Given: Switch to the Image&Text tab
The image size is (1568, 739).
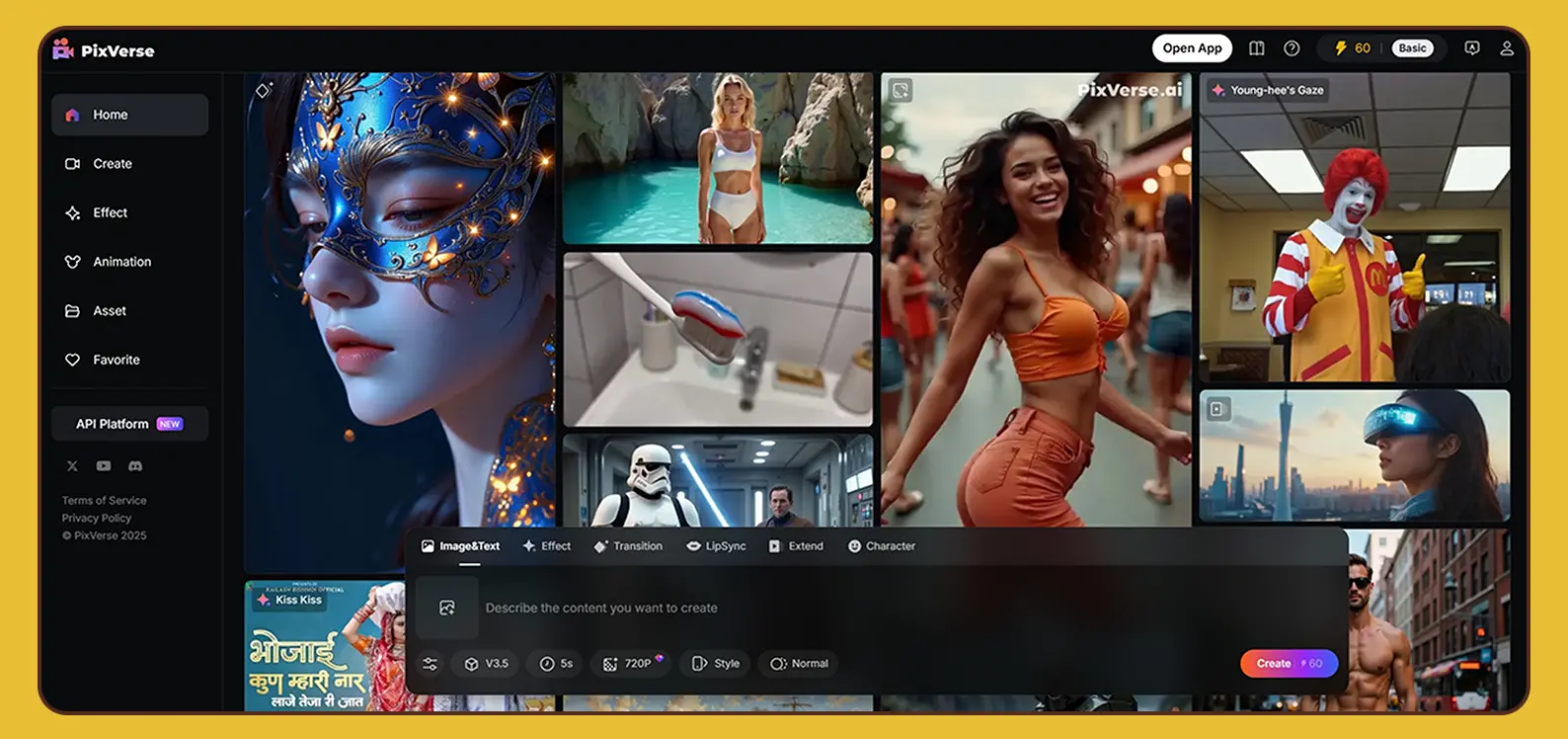Looking at the screenshot, I should click(x=461, y=546).
